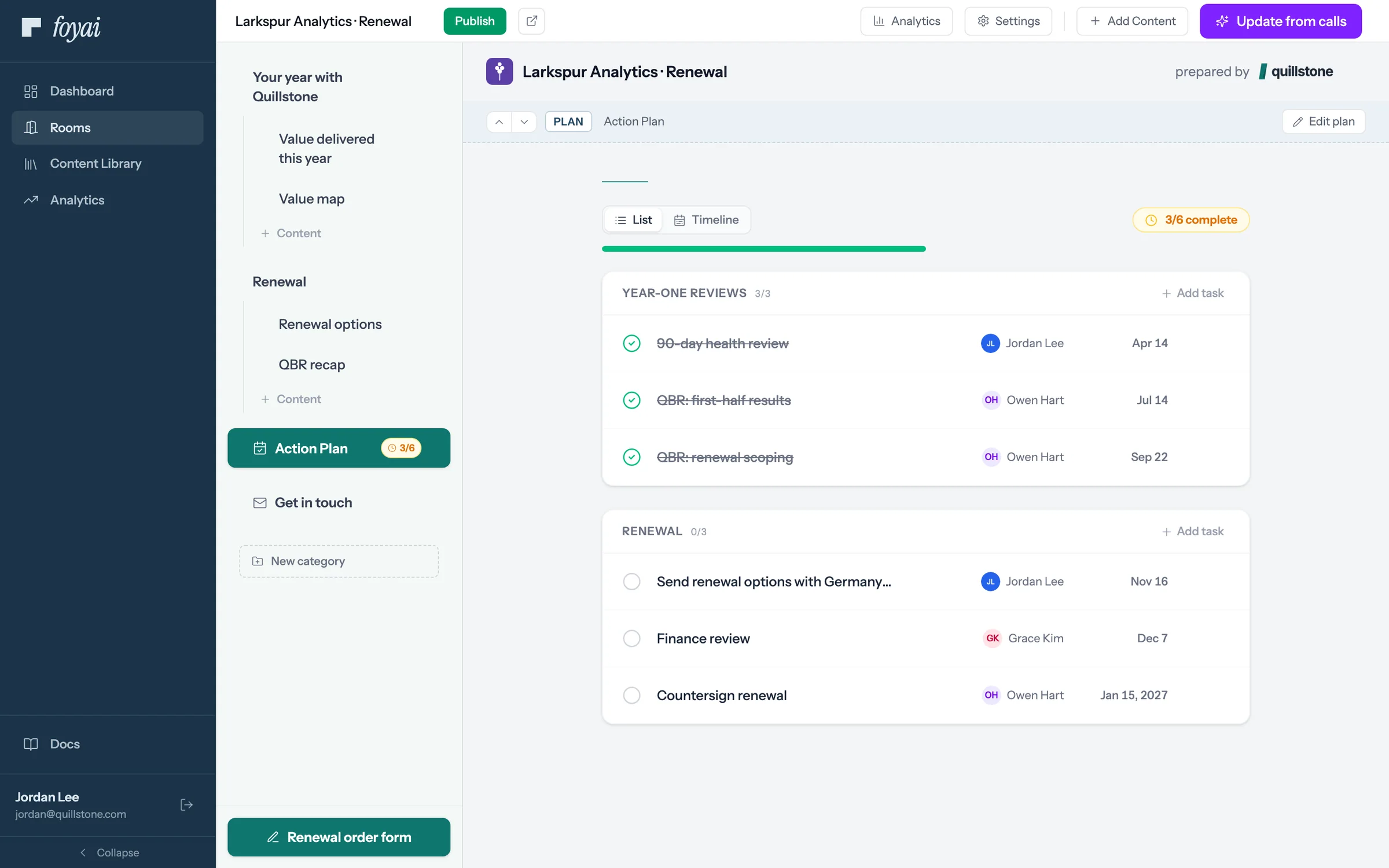Open the Countersign renewal task title
Viewport: 1389px width, 868px height.
coord(722,695)
